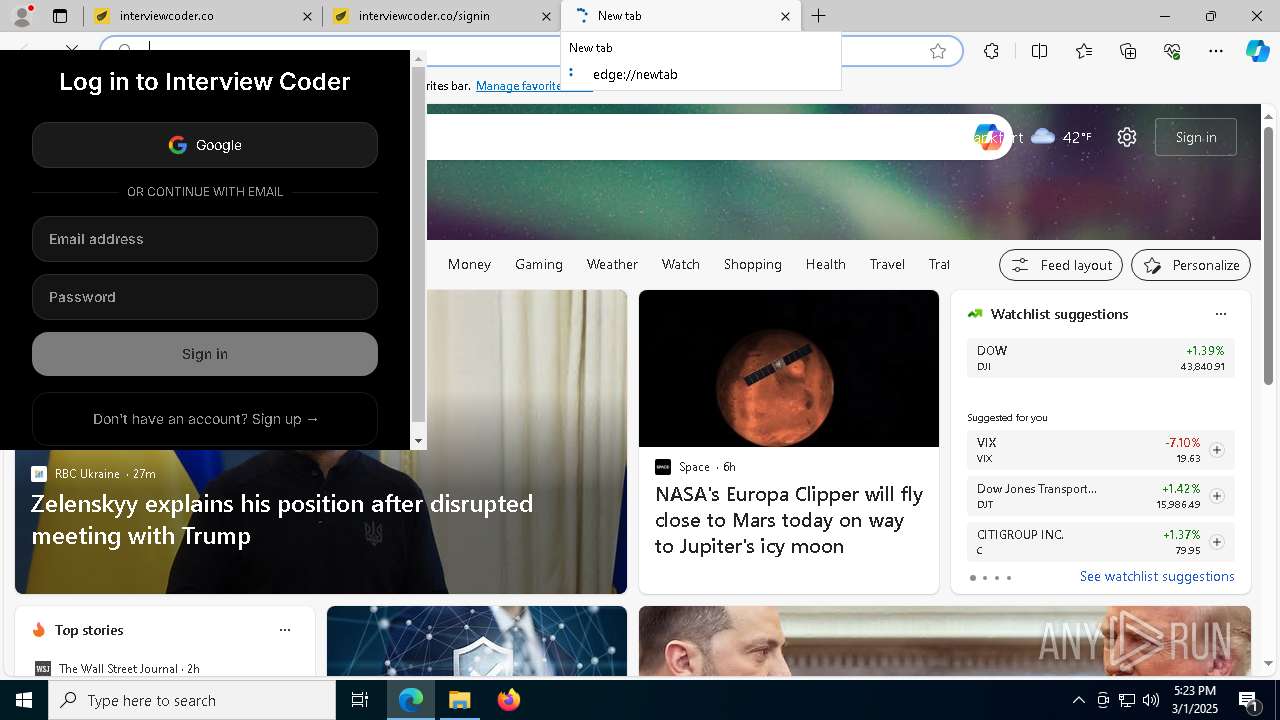Click the new tab plus button
This screenshot has width=1280, height=720.
818,16
